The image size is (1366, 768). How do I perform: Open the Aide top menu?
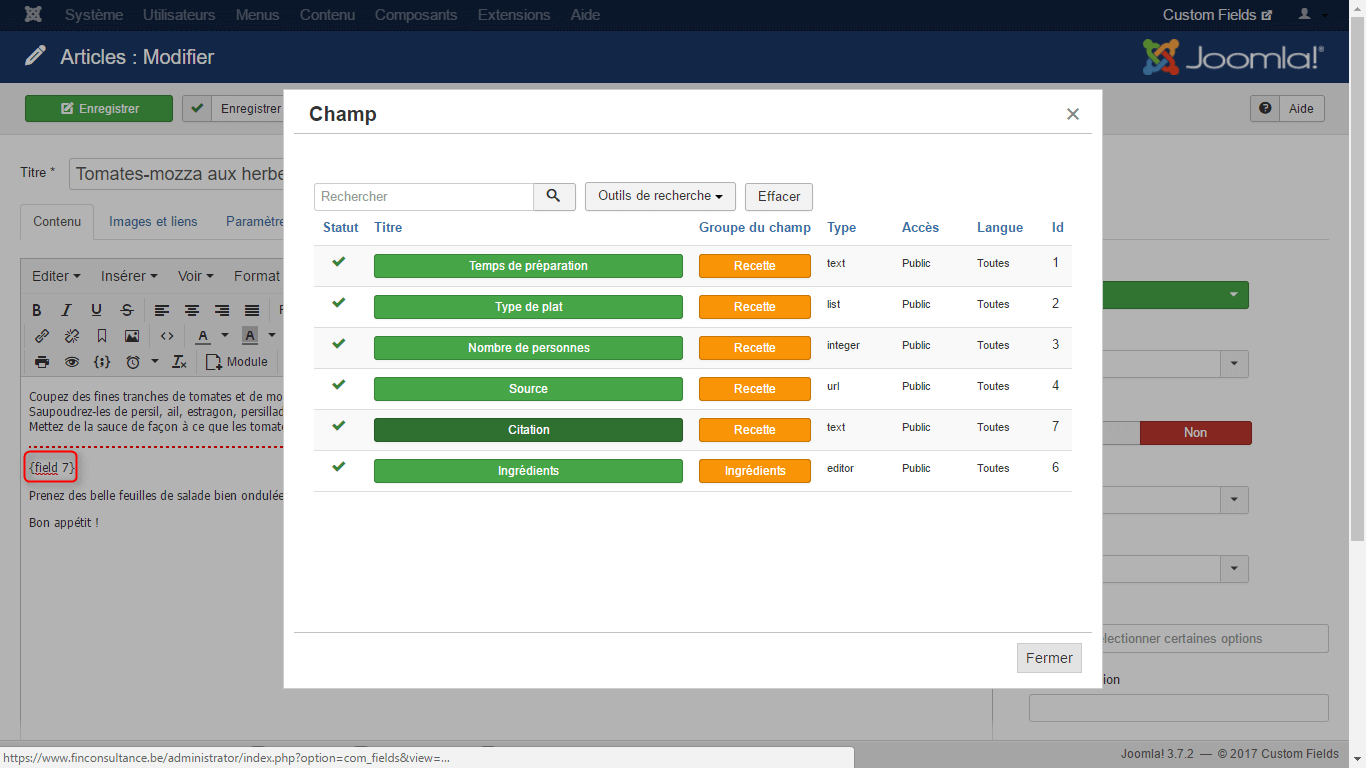585,15
